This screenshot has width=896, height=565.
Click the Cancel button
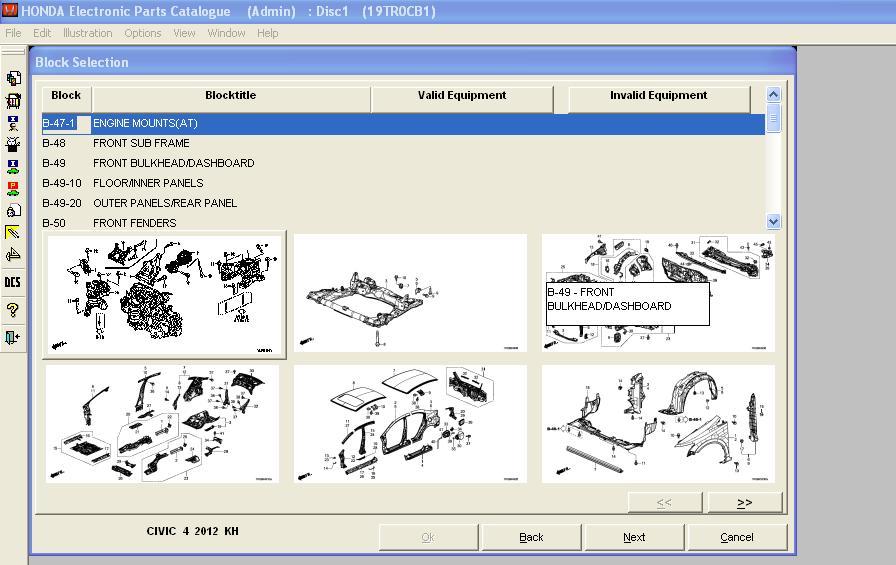coord(737,537)
